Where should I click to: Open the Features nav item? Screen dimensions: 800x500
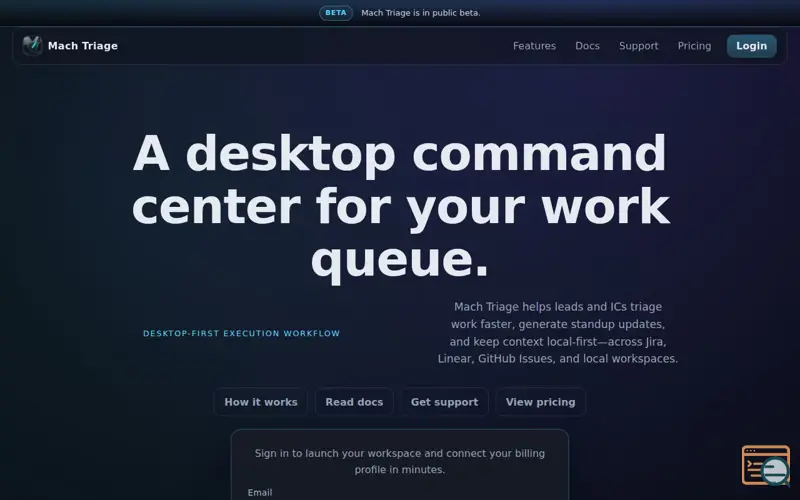(x=534, y=46)
